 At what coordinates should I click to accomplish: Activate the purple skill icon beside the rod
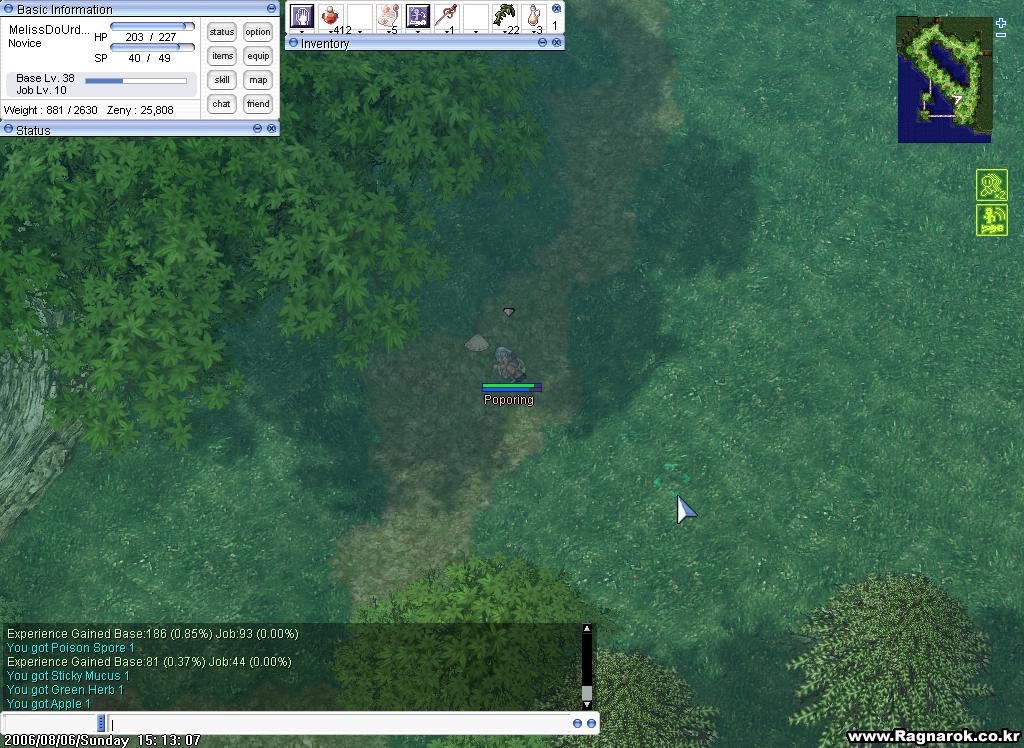click(418, 16)
